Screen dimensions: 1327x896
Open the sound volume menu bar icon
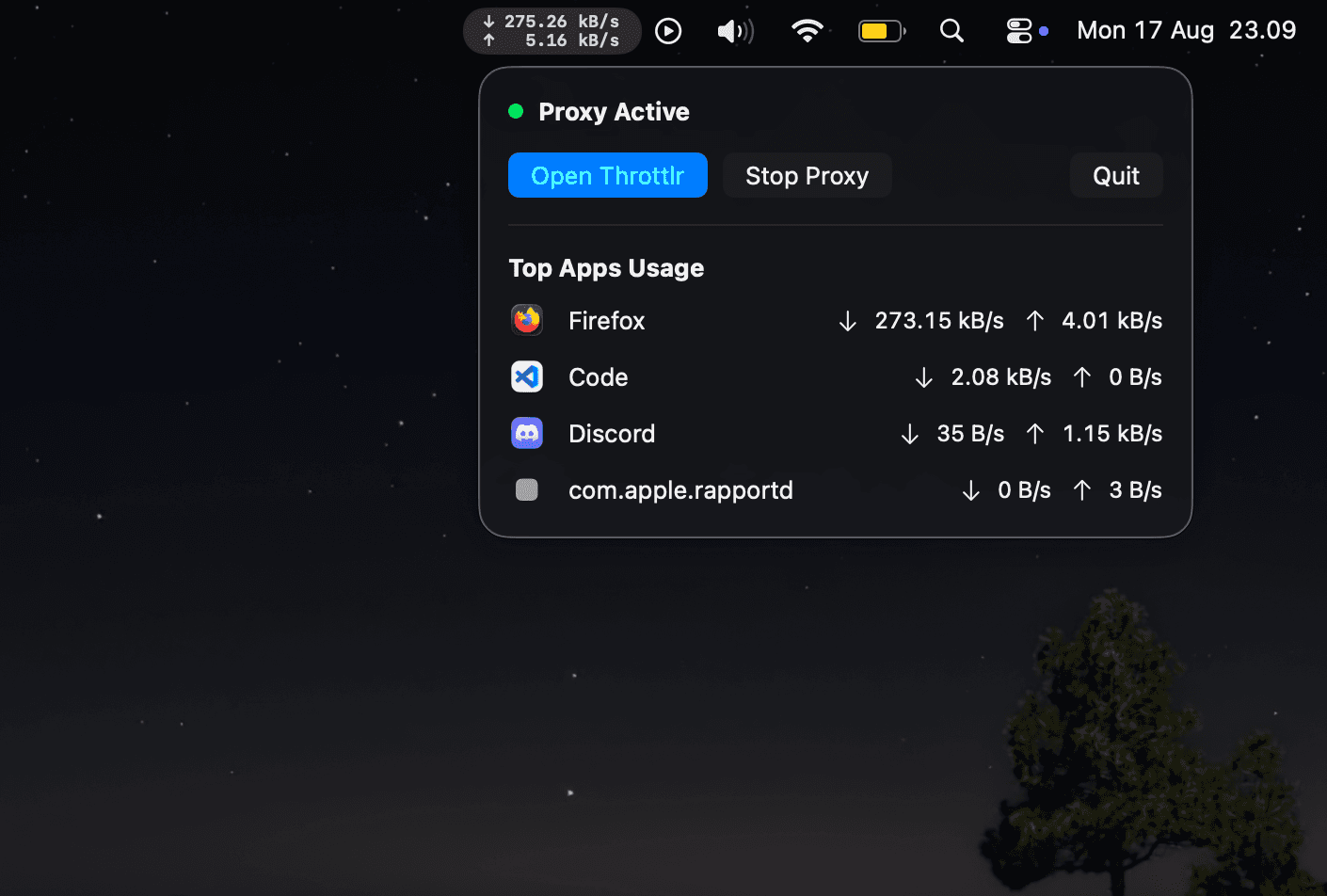[735, 31]
